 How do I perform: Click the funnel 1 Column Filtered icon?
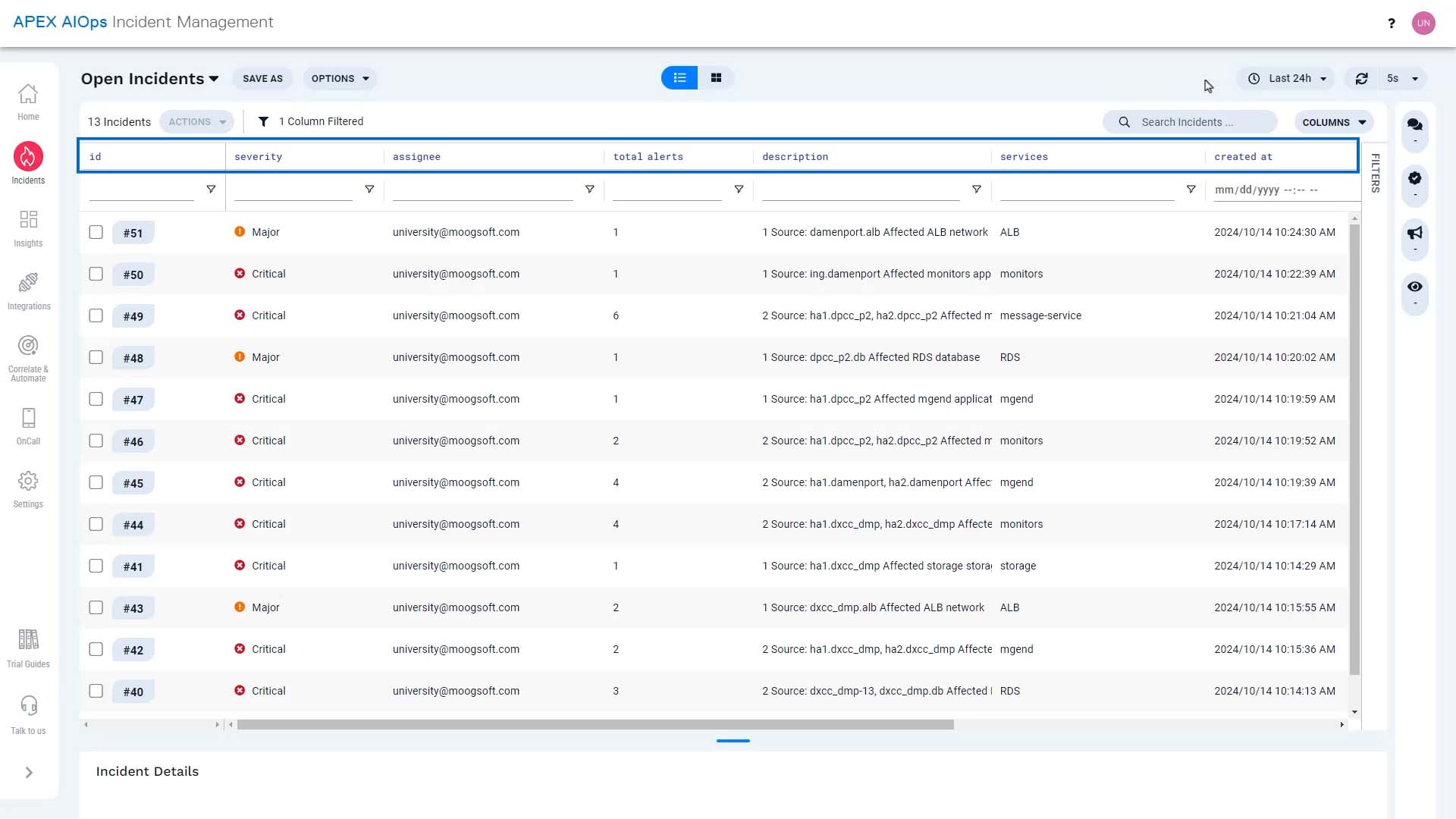click(263, 122)
